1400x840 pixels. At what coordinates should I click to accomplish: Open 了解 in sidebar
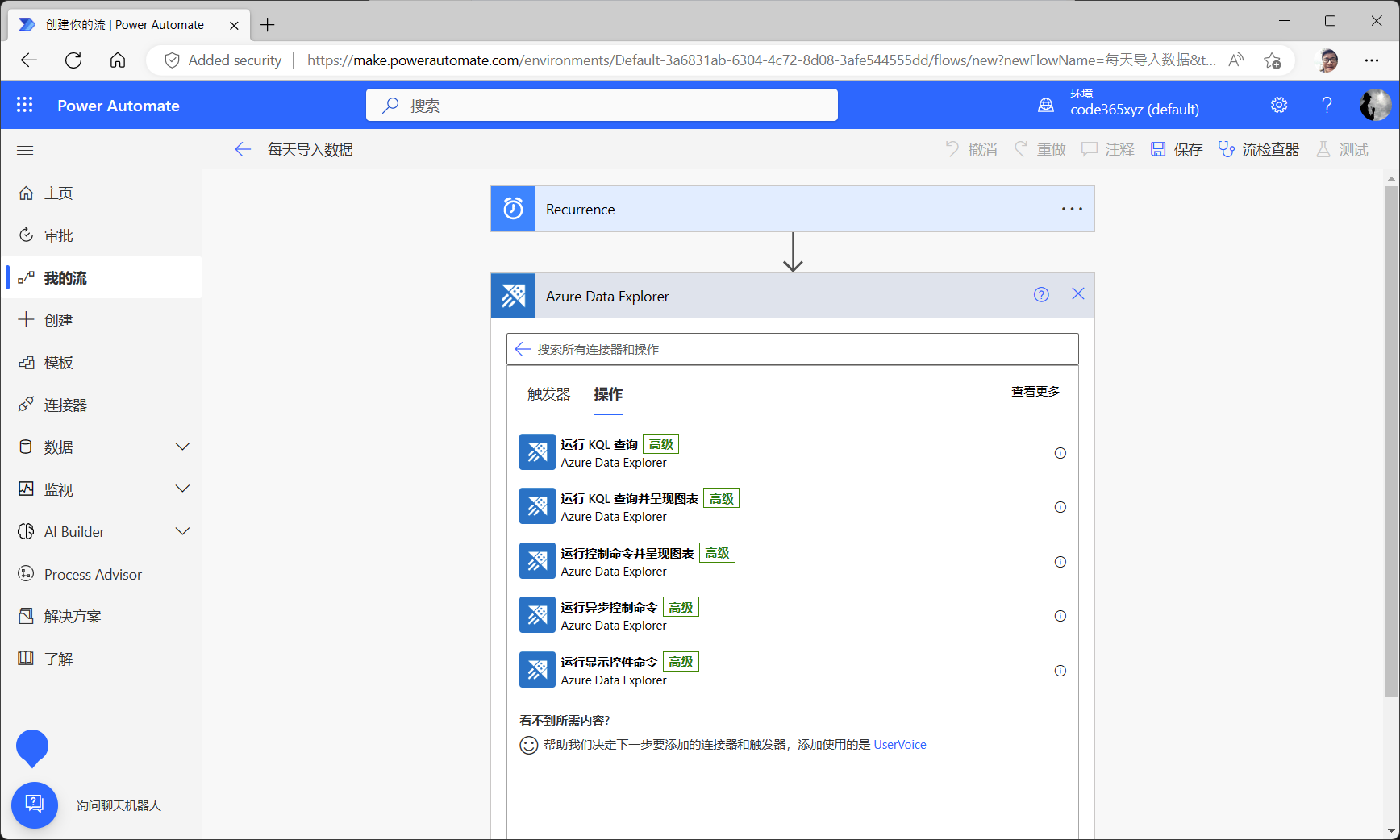pos(101,659)
